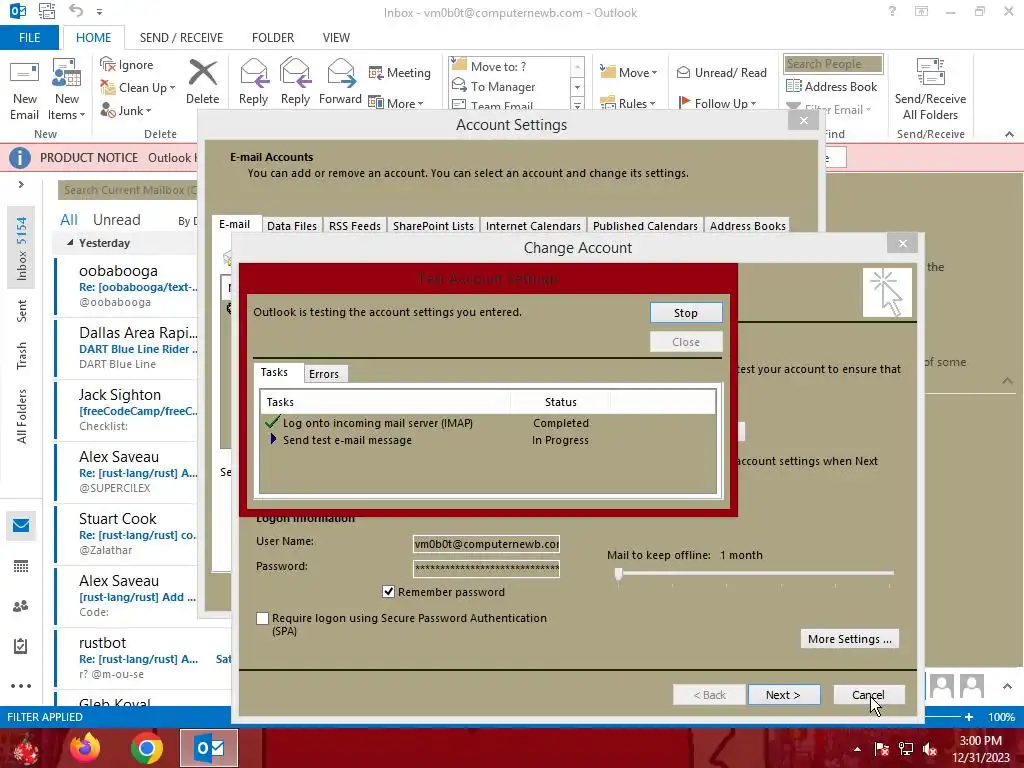
Task: Open Firefox from the taskbar
Action: pyautogui.click(x=86, y=748)
